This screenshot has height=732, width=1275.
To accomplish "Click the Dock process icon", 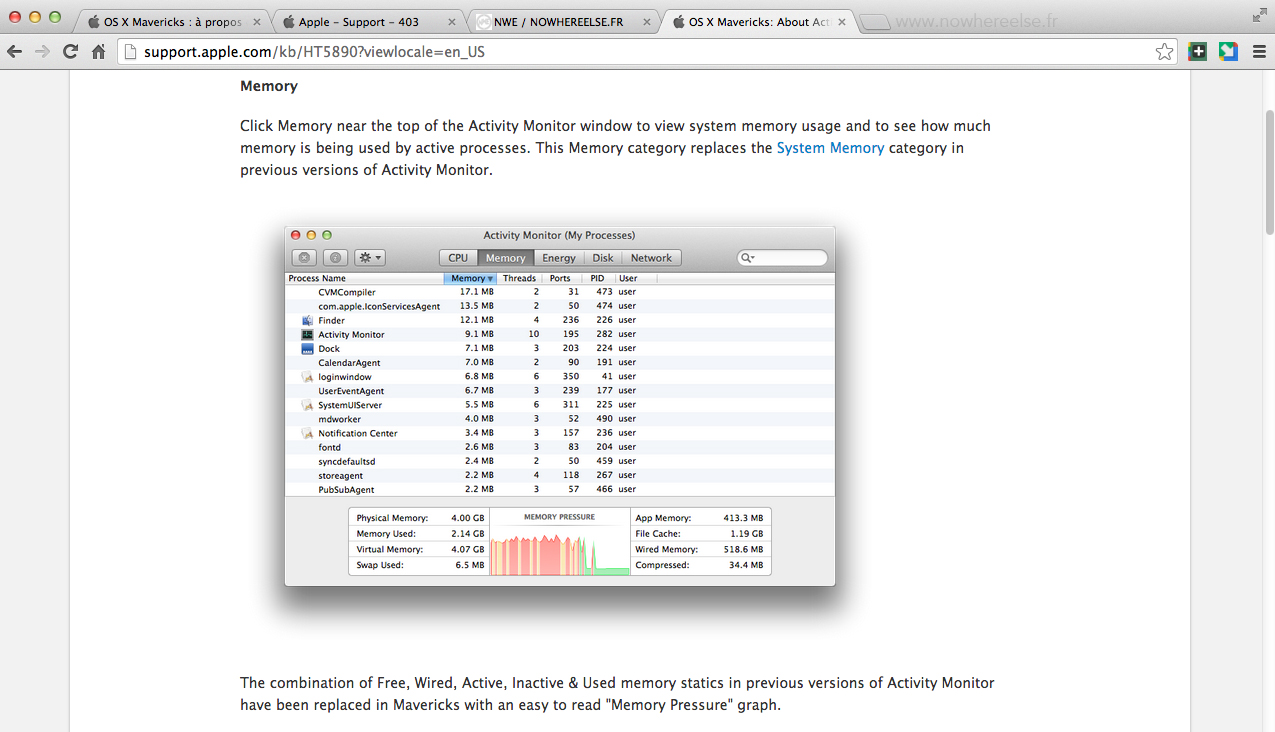I will click(307, 348).
